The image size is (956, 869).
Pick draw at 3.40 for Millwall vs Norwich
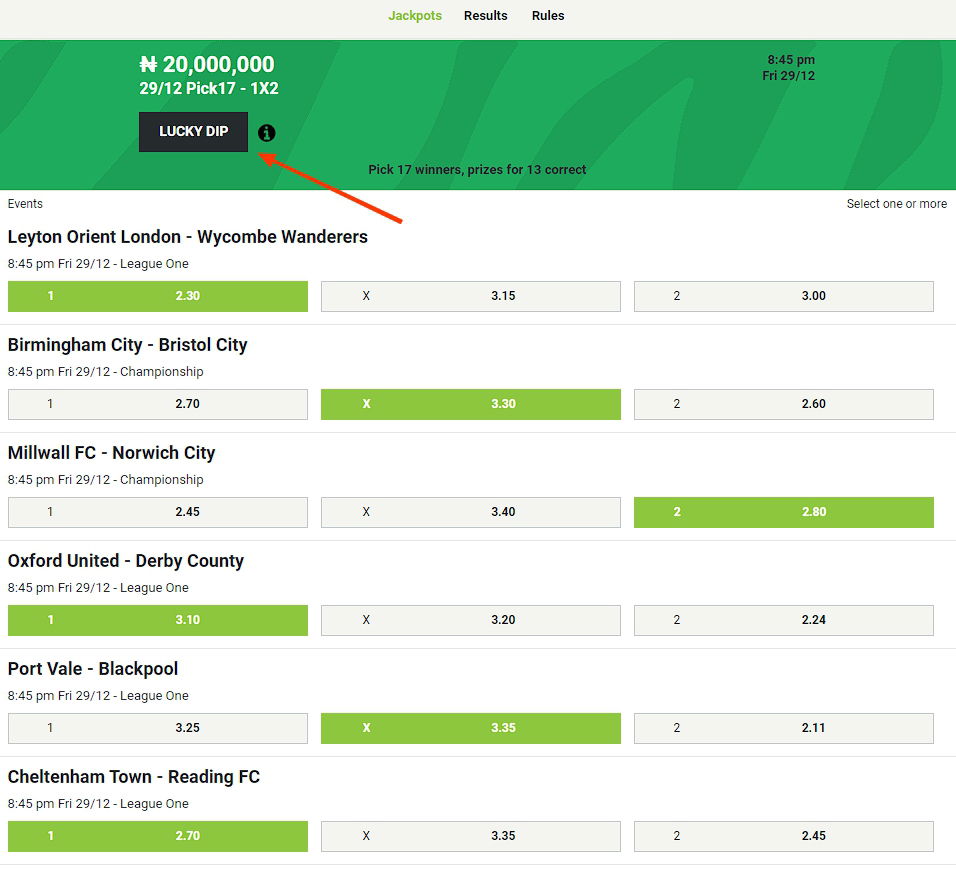[x=470, y=512]
